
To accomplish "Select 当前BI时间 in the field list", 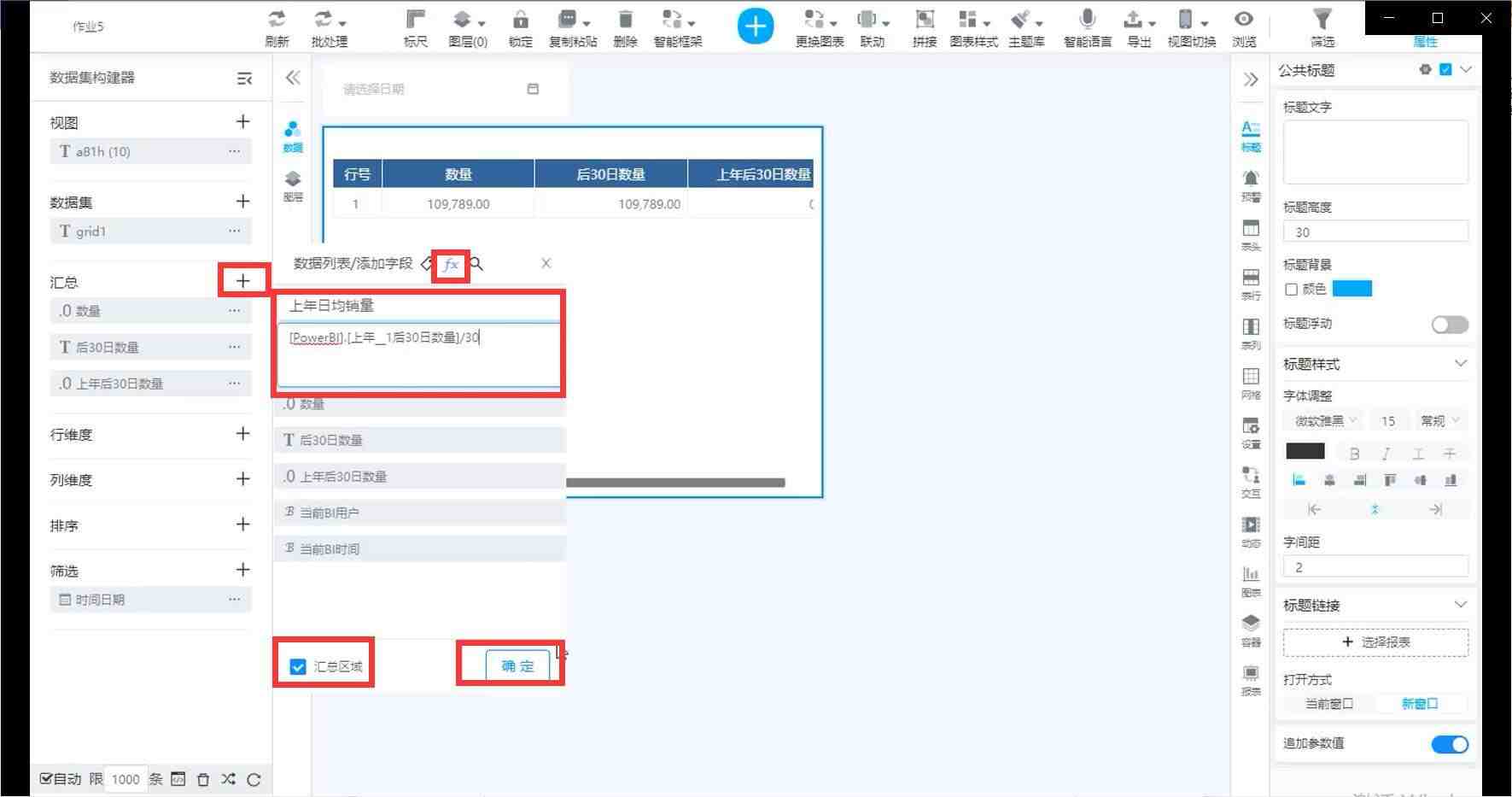I will tap(420, 548).
